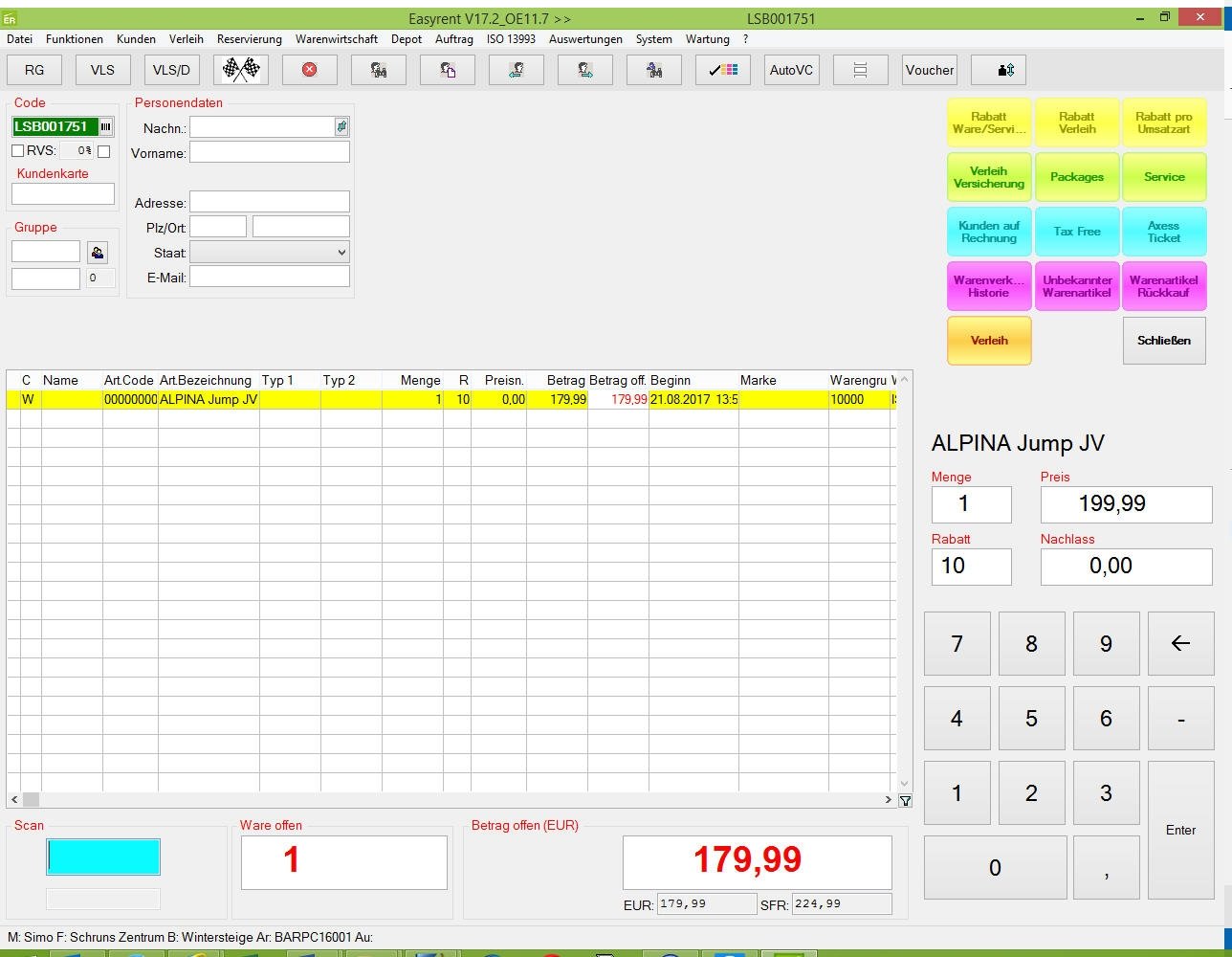
Task: Open the Datei menu
Action: (19, 39)
